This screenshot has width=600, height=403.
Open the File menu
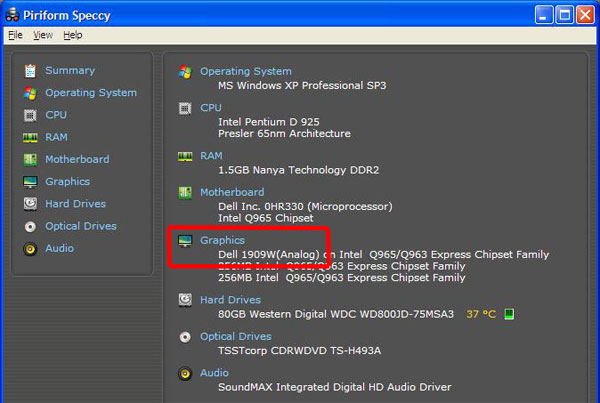[x=15, y=35]
